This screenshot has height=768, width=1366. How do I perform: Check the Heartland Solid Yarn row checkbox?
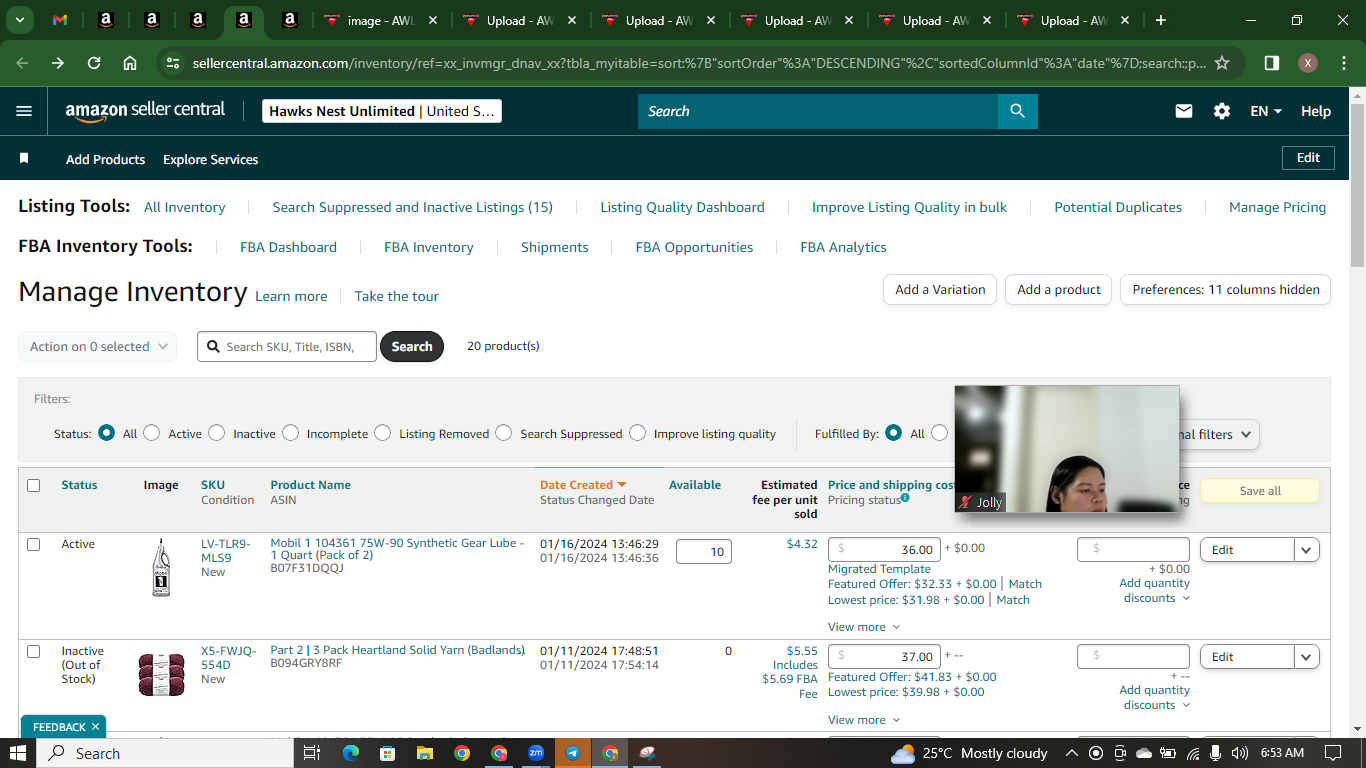point(34,651)
